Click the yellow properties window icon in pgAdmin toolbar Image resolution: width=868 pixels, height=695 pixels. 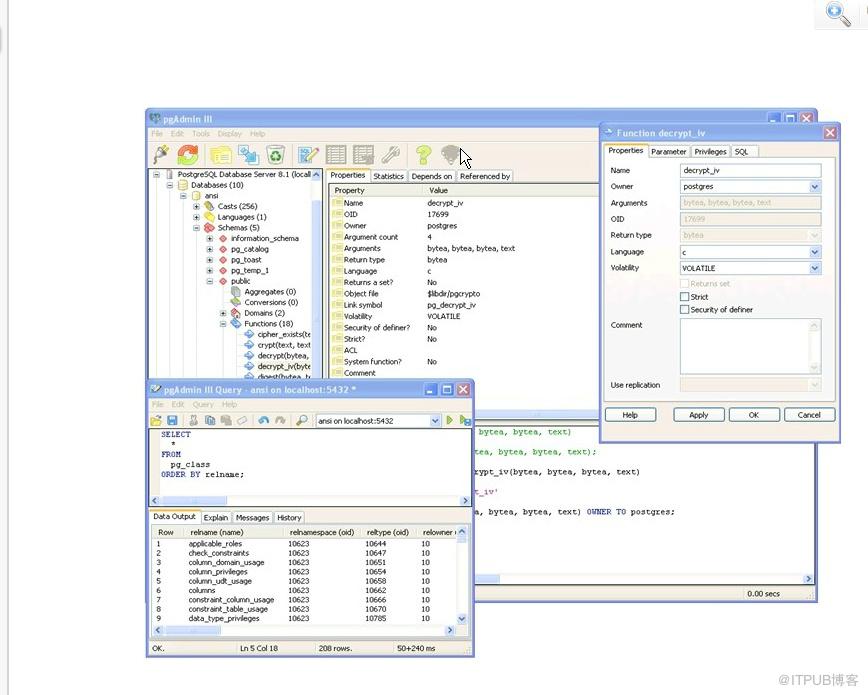[220, 155]
